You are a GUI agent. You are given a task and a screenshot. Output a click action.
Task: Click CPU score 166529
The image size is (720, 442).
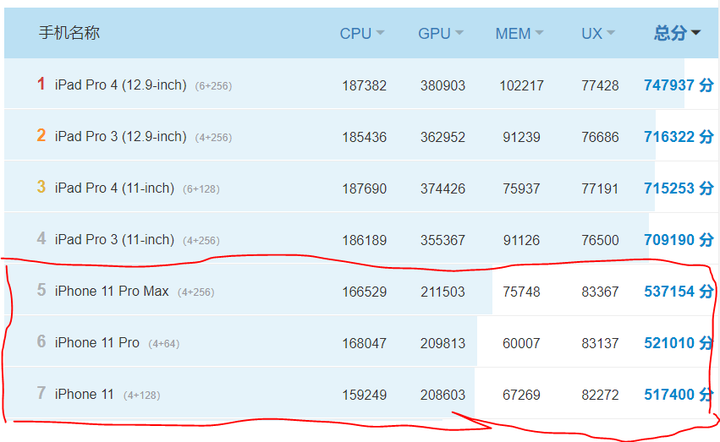[x=364, y=291]
